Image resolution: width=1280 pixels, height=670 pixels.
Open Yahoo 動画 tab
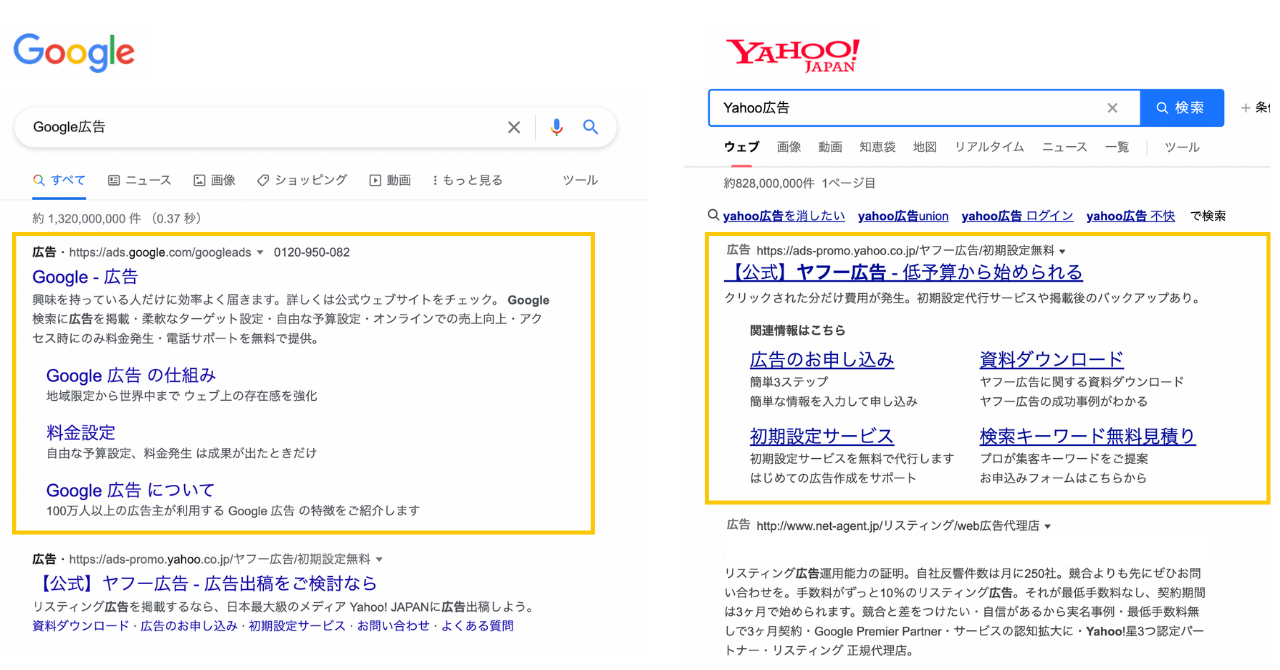point(830,147)
